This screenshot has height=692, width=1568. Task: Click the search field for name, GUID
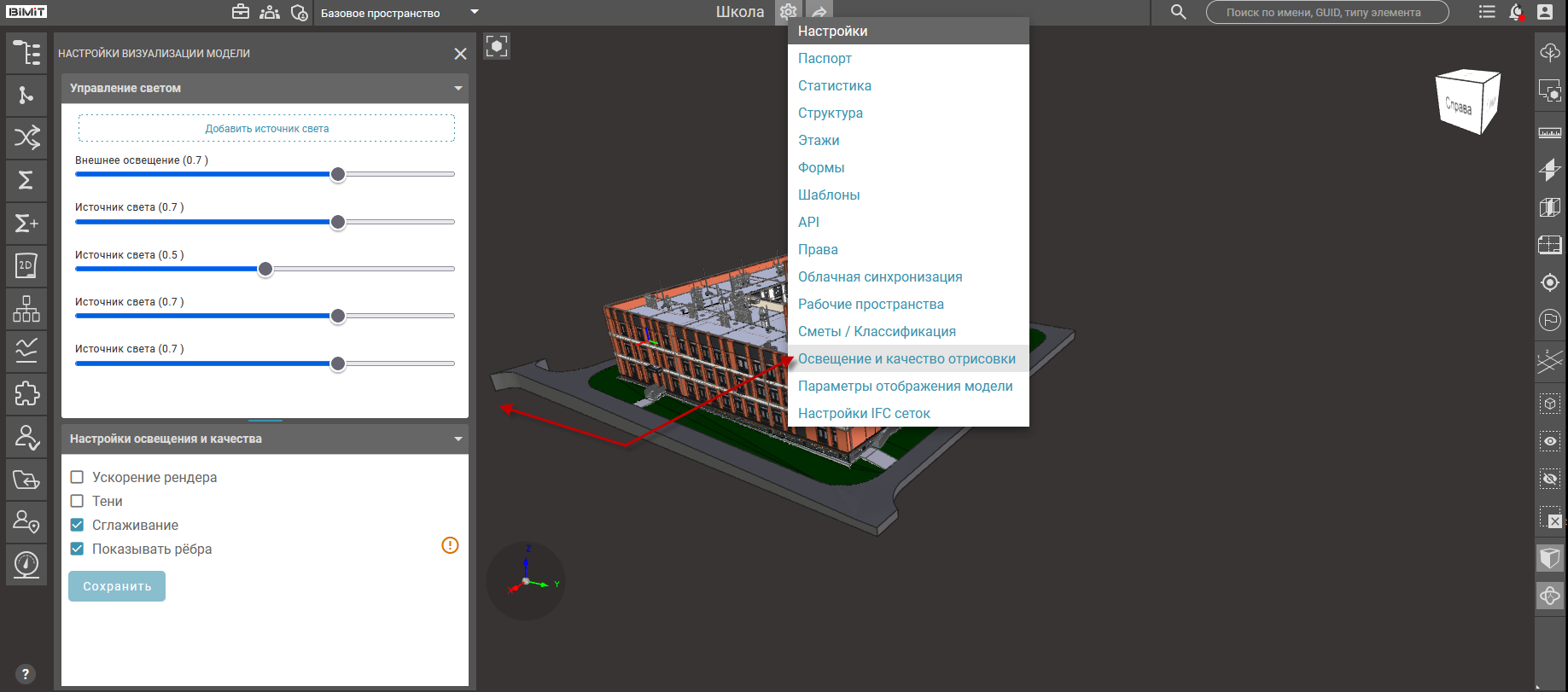tap(1326, 12)
